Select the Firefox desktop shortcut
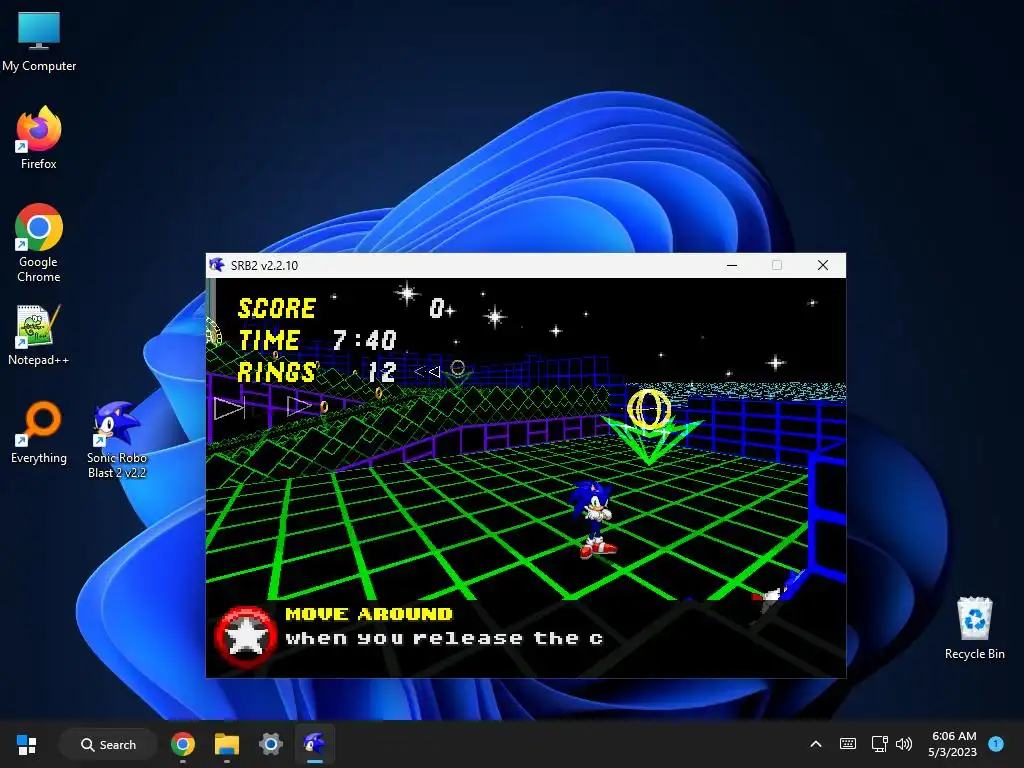 39,138
